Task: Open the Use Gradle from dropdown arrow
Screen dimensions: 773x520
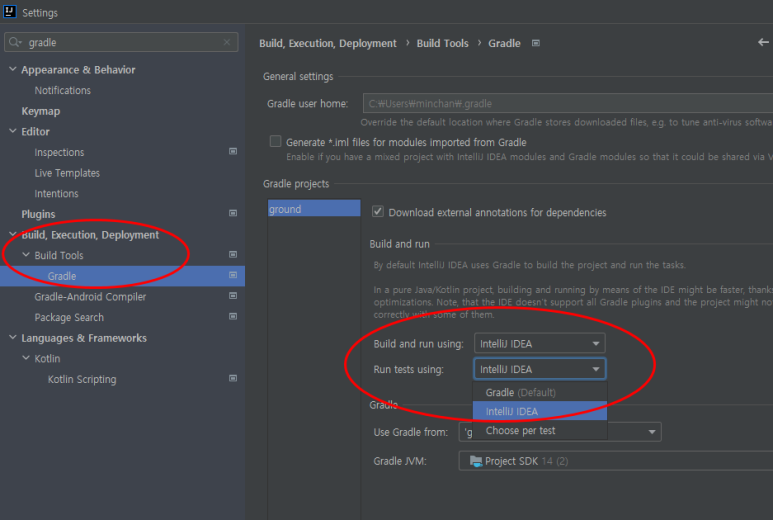Action: coord(652,432)
